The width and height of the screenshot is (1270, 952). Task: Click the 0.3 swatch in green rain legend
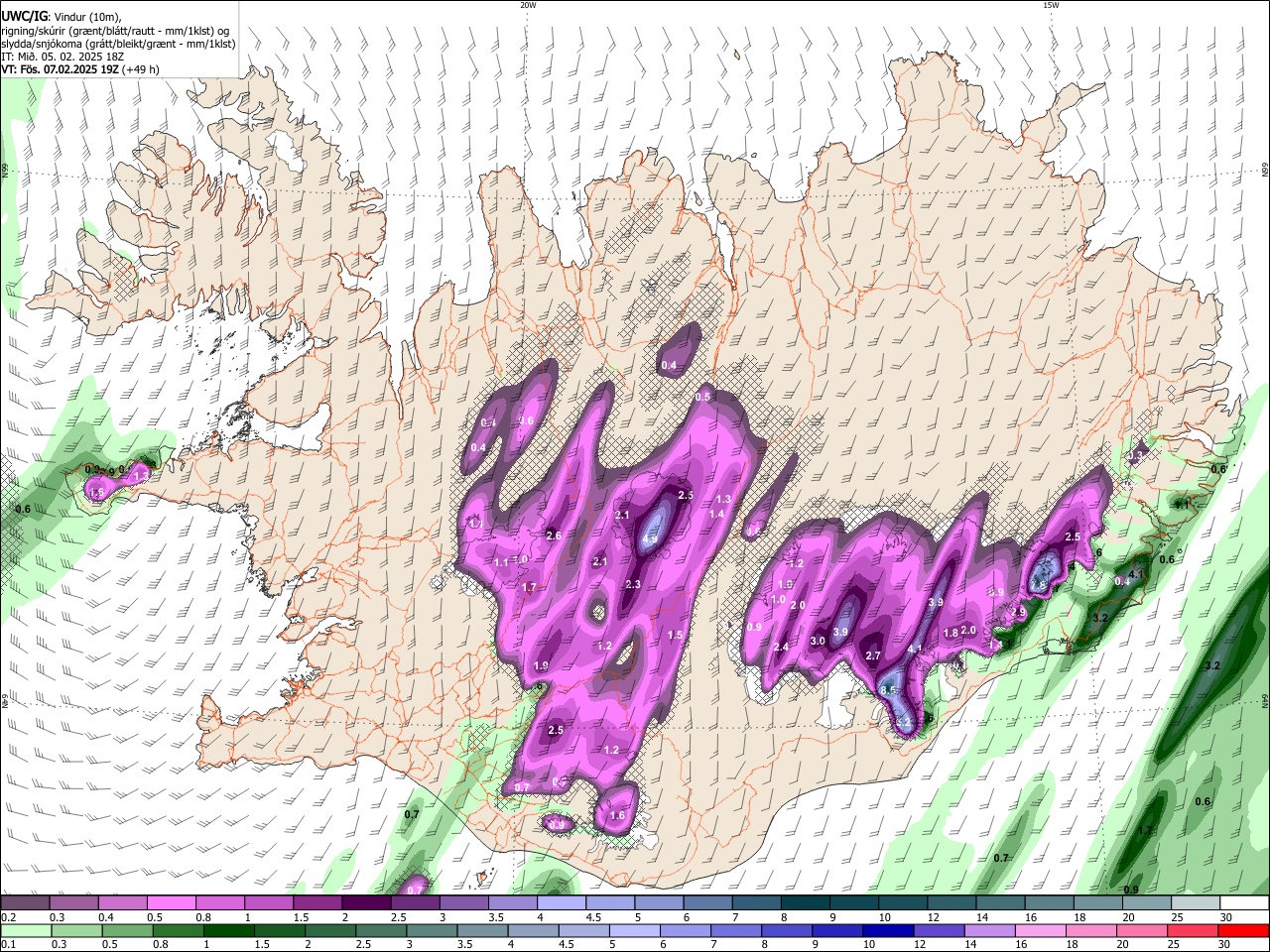coord(76,930)
